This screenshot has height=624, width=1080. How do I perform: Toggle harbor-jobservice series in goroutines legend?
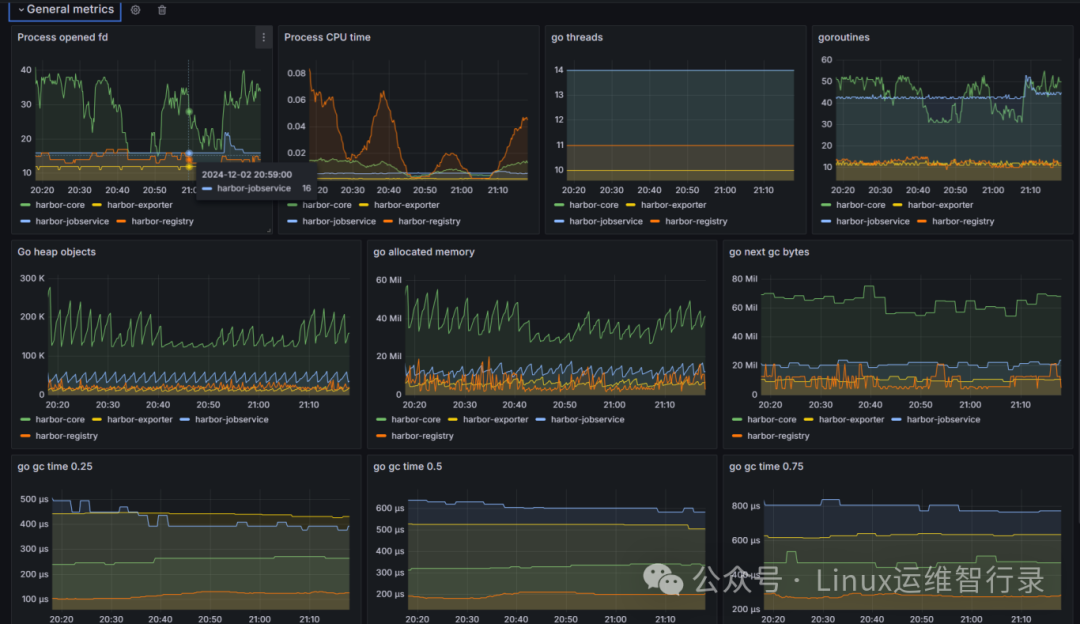[x=873, y=221]
